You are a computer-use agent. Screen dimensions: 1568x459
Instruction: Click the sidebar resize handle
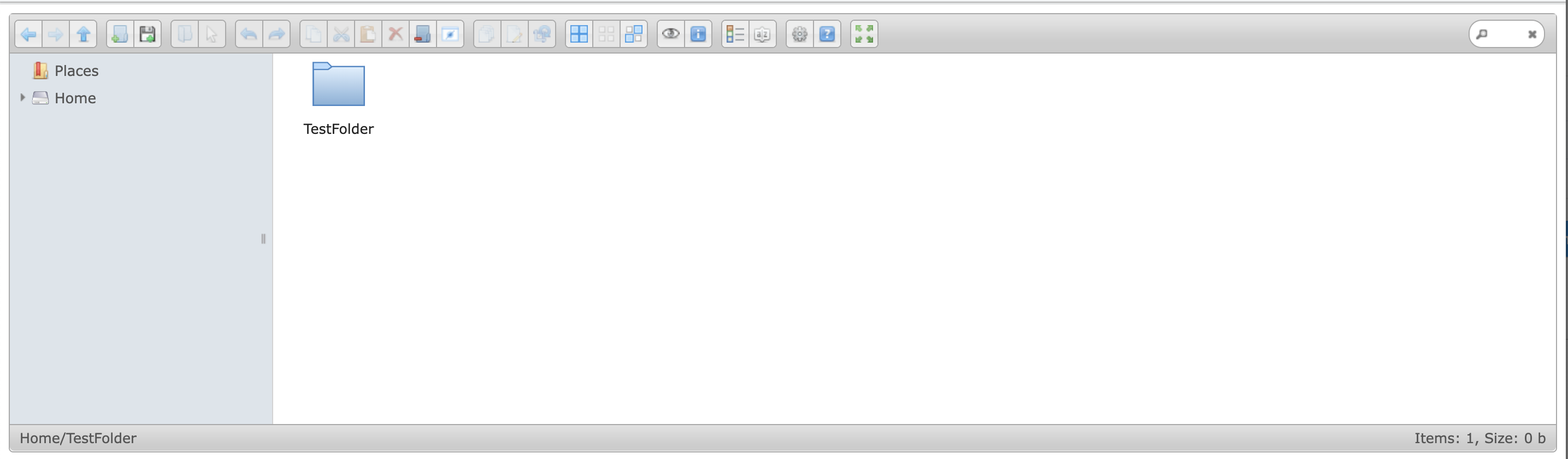(x=263, y=239)
